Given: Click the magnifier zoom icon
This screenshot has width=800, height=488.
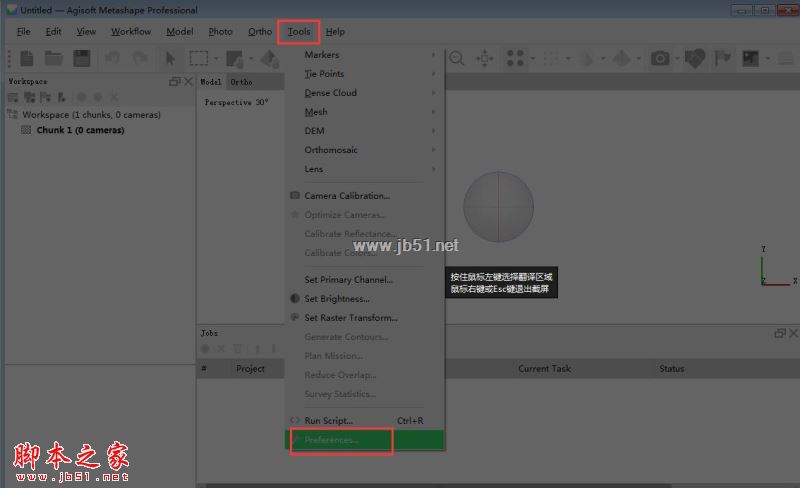Looking at the screenshot, I should pos(457,58).
